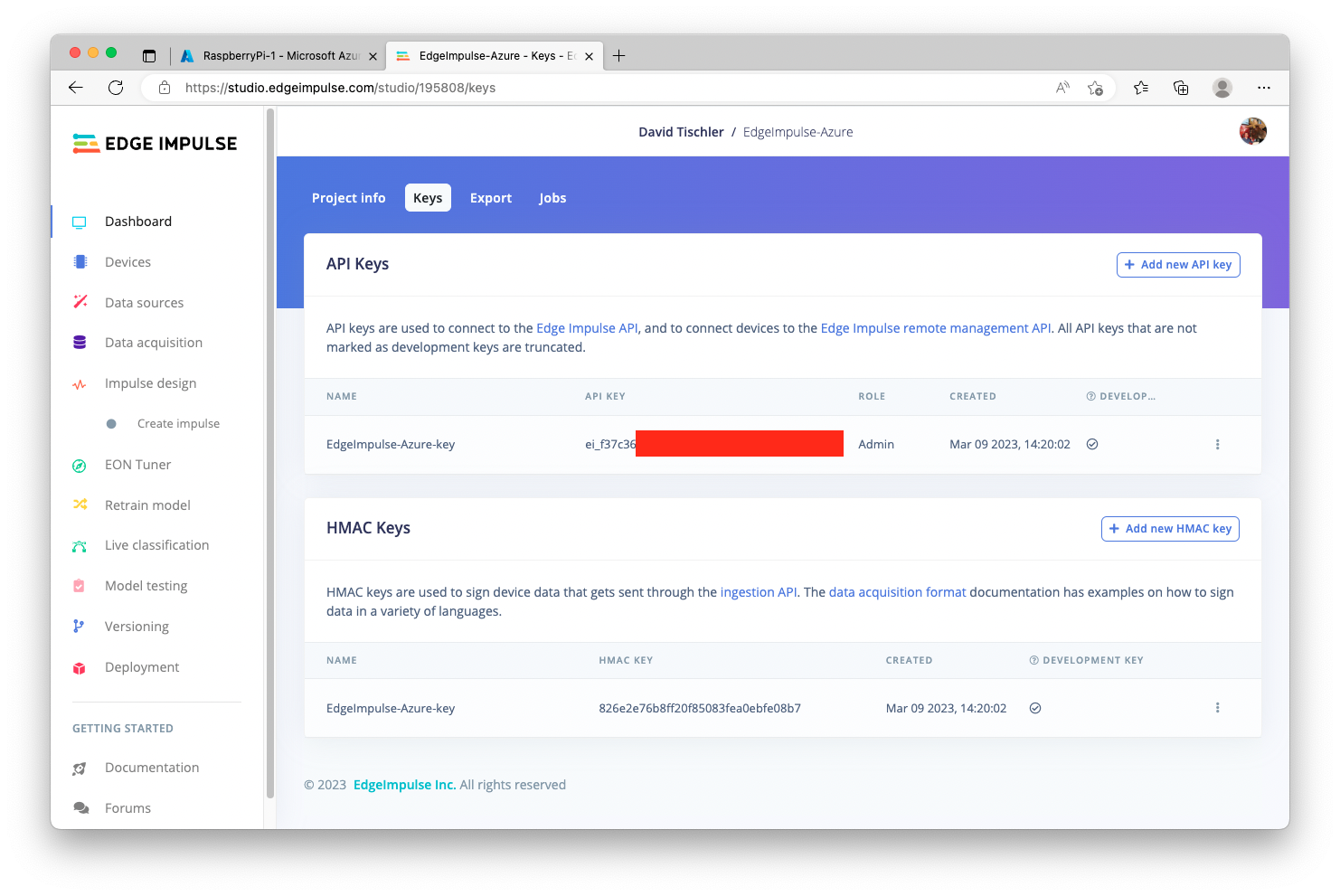This screenshot has height=896, width=1340.
Task: Click the Versioning branch icon
Action: 80,626
